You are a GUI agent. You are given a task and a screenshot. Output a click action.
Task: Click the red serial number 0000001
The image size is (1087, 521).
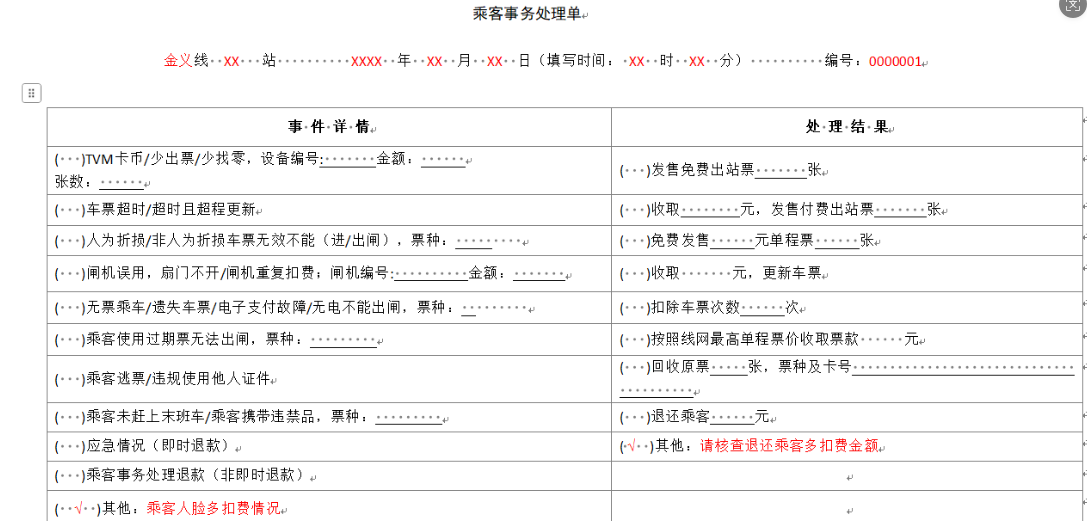894,61
